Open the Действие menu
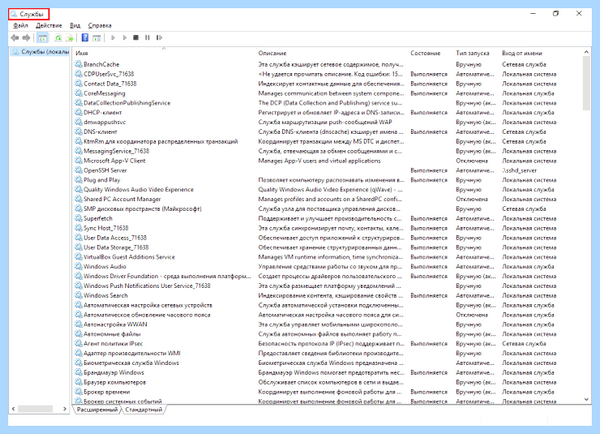Viewport: 600px width, 434px height. [49, 25]
